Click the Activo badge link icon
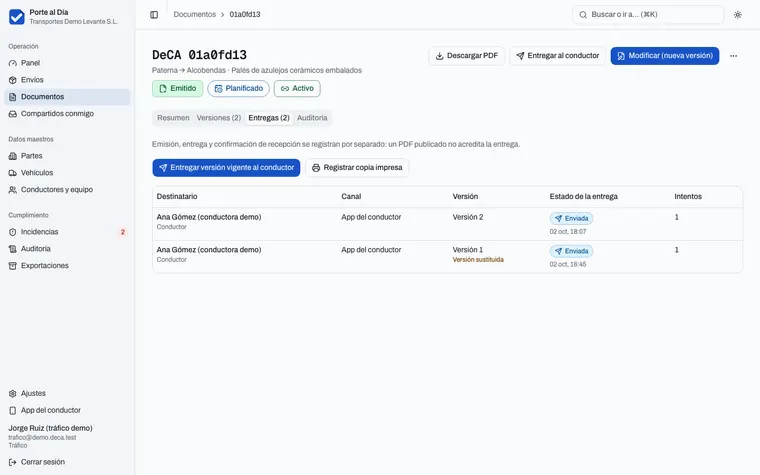The width and height of the screenshot is (760, 475). [x=285, y=89]
